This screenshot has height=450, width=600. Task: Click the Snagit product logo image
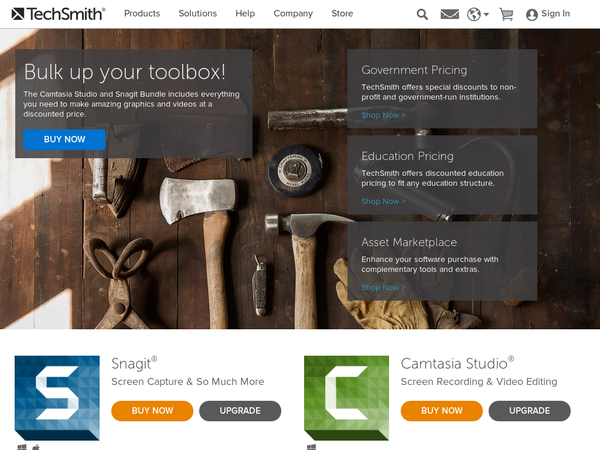pyautogui.click(x=57, y=398)
